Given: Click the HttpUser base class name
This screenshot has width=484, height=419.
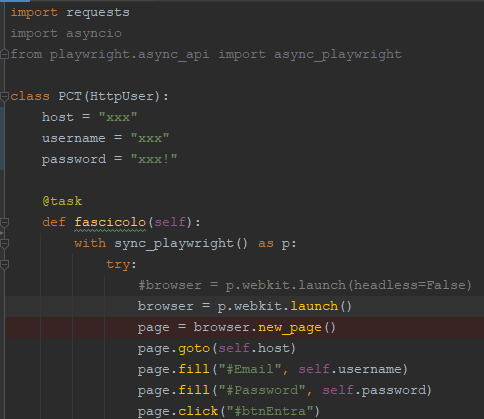Looking at the screenshot, I should (122, 96).
